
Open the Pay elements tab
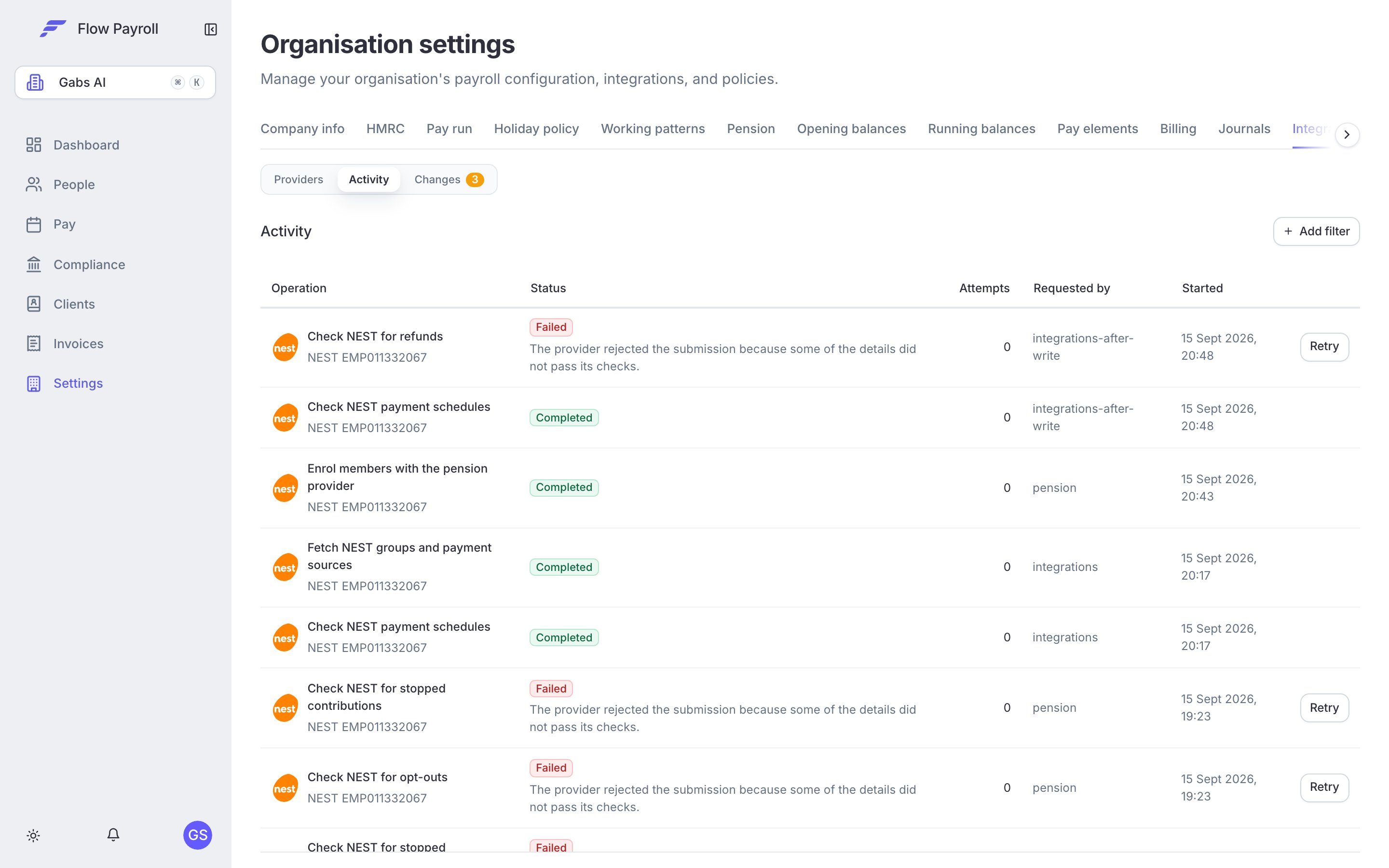click(1097, 129)
